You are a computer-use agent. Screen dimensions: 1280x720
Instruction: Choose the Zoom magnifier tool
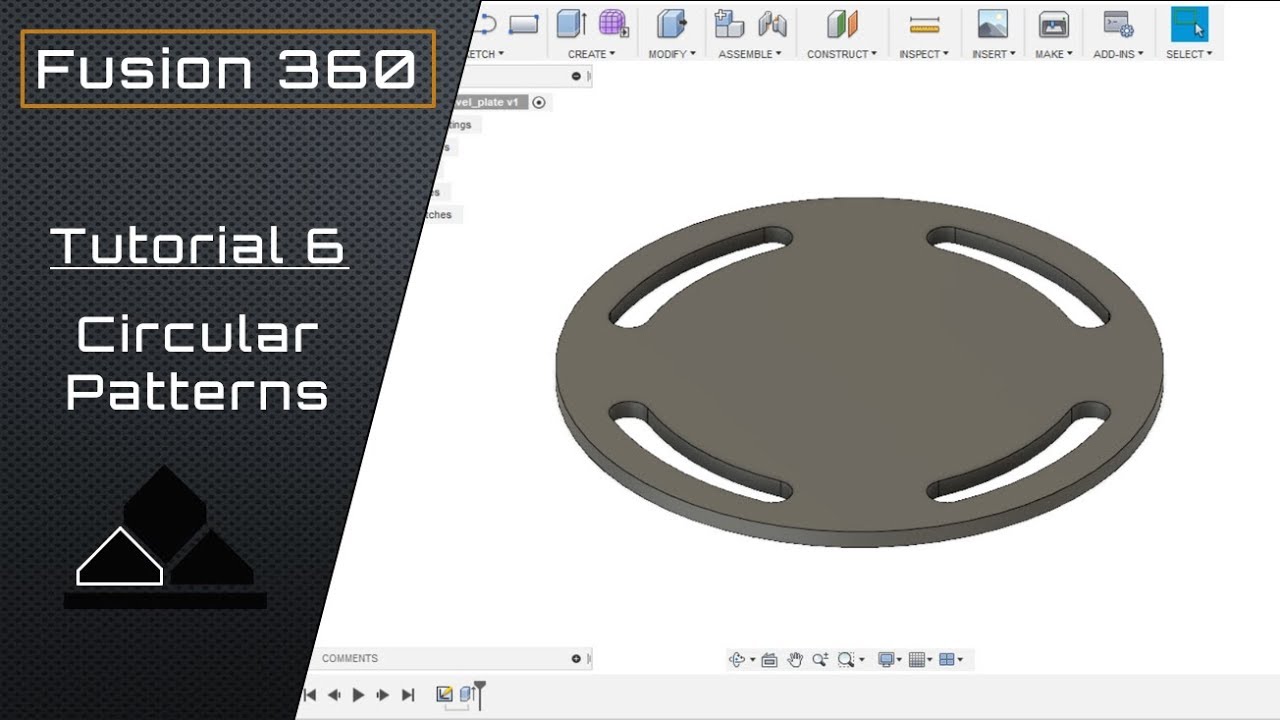[x=820, y=659]
